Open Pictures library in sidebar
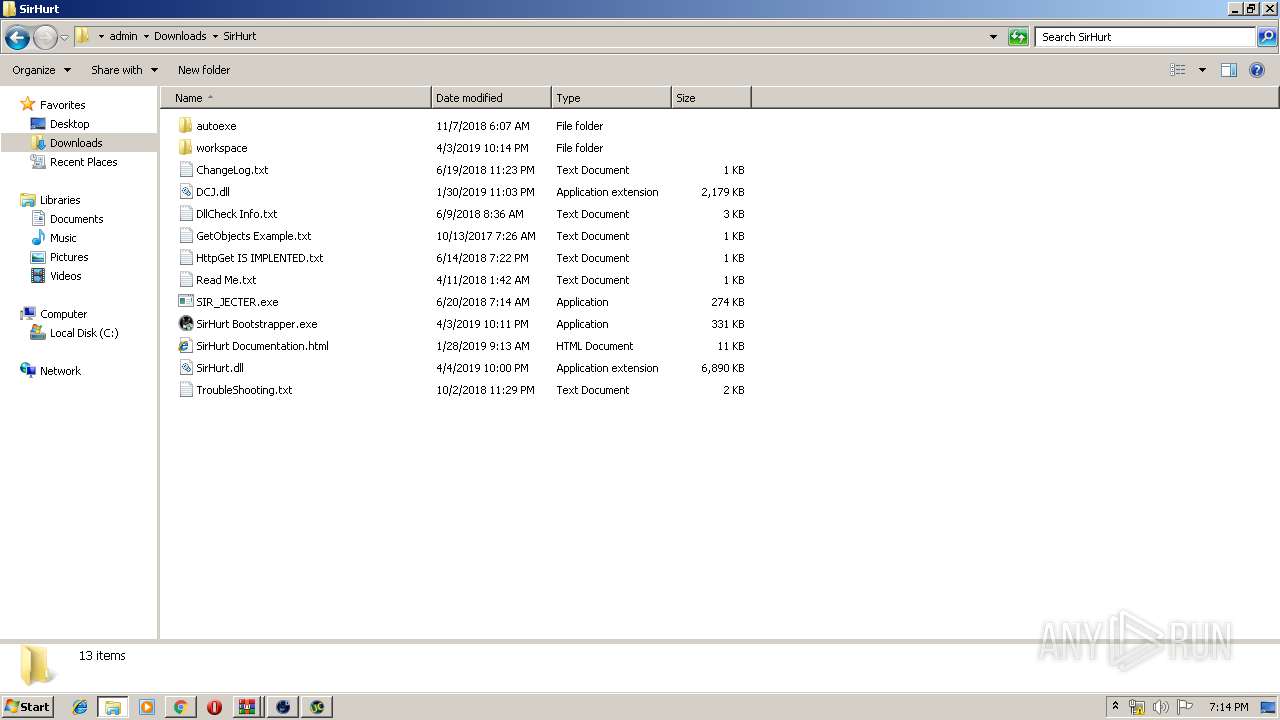The width and height of the screenshot is (1280, 720). point(69,257)
